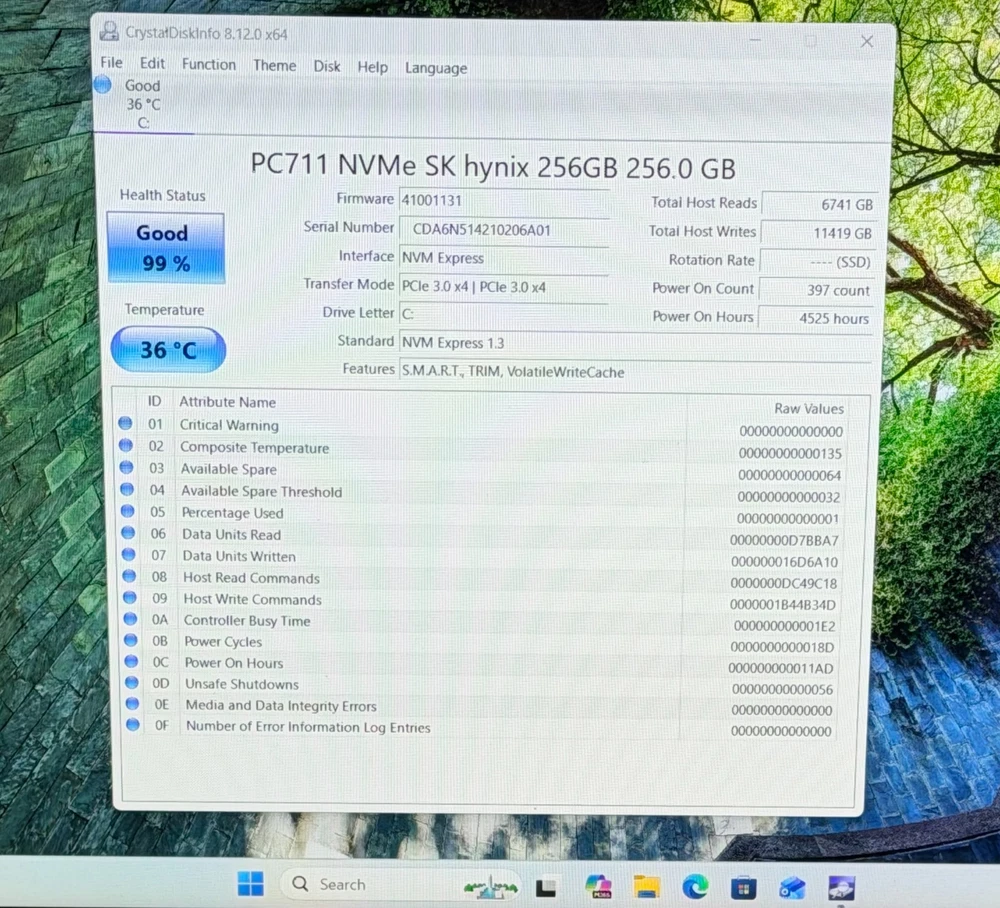The image size is (1000, 908).
Task: Click the status orb beside Unsafe Shutdowns
Action: (131, 683)
